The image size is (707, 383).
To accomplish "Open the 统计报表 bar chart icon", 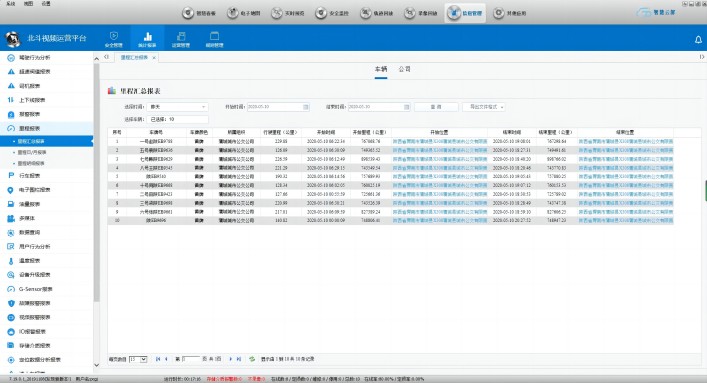I will pos(147,37).
